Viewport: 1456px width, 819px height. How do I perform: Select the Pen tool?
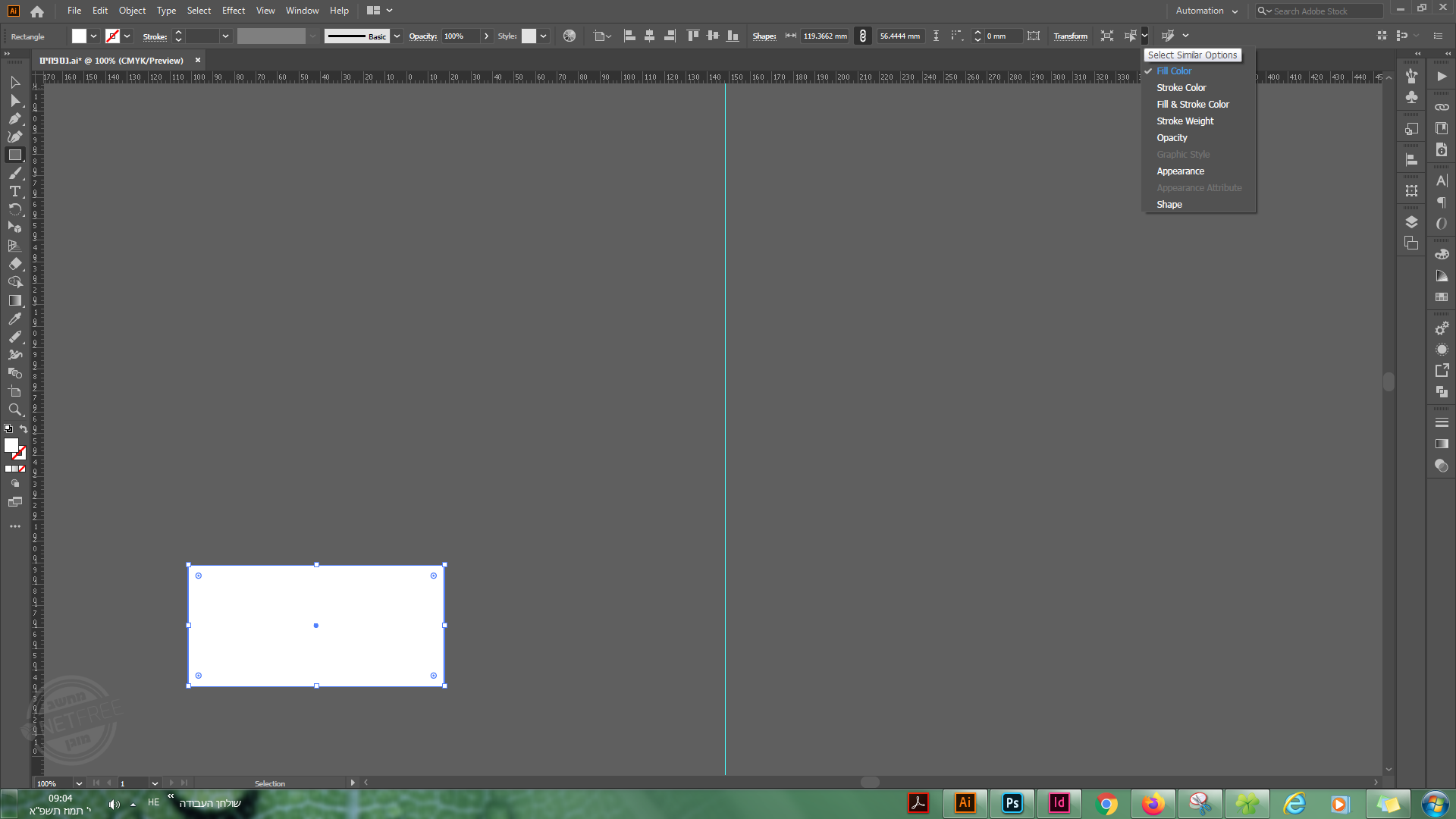pyautogui.click(x=14, y=118)
